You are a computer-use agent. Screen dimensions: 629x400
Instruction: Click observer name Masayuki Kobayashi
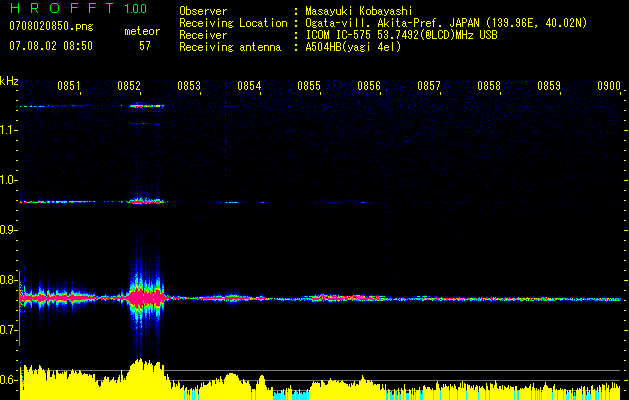tap(359, 11)
